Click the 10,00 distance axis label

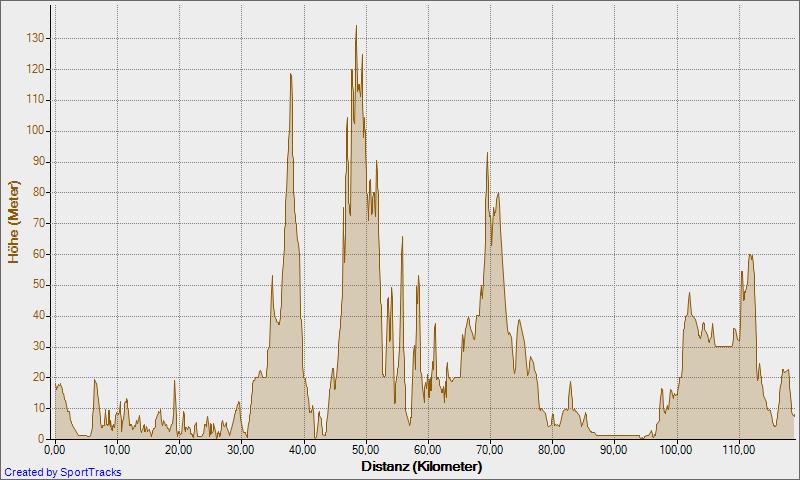coord(117,450)
